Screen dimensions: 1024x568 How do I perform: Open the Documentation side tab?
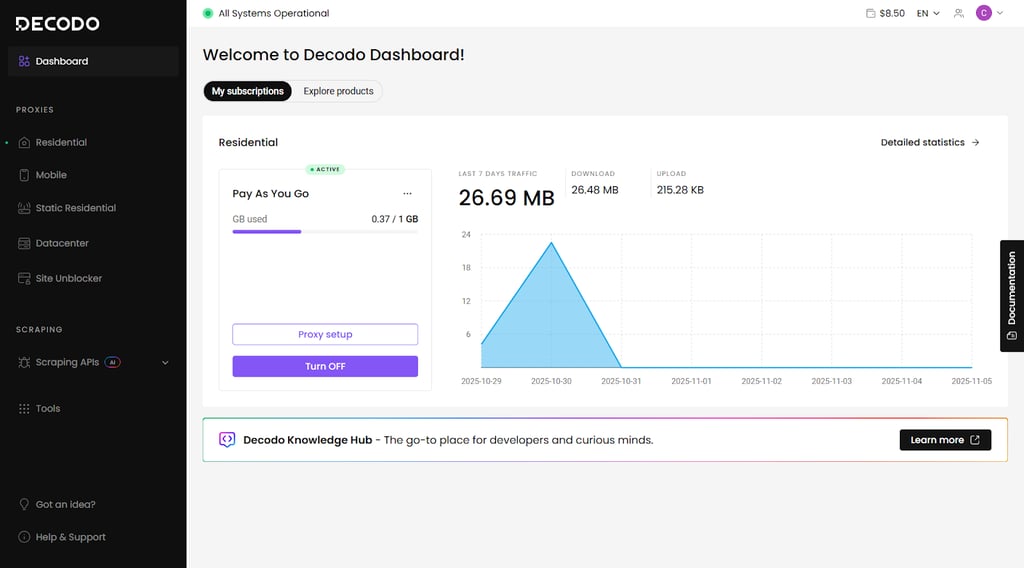point(1012,296)
